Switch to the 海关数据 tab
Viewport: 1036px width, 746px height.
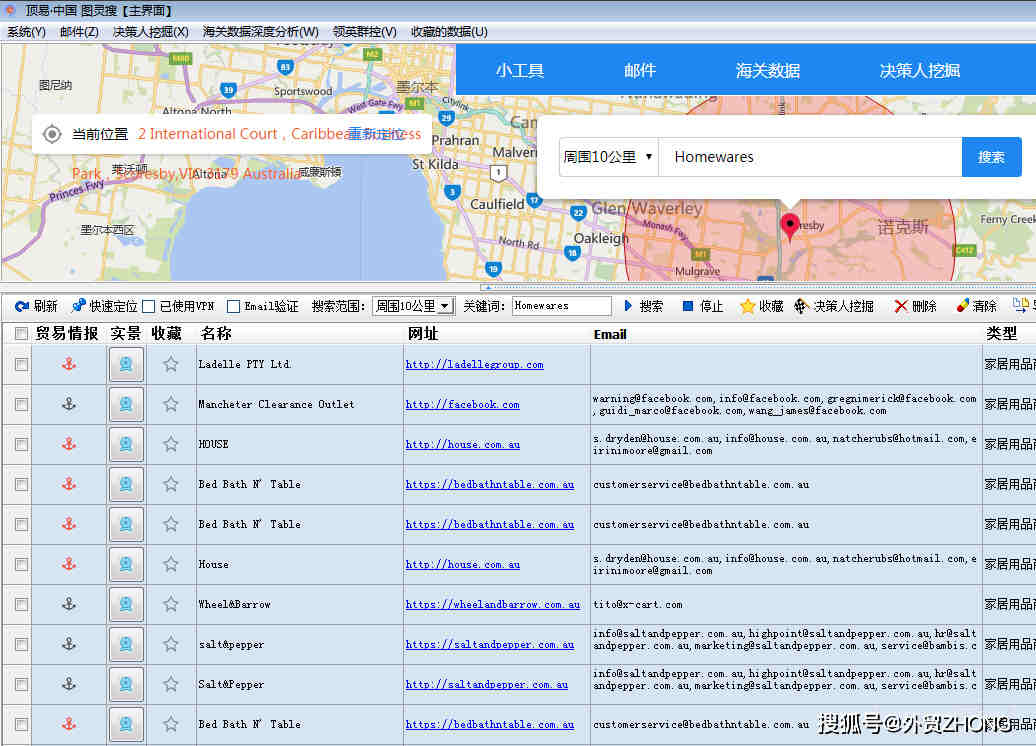click(x=768, y=71)
